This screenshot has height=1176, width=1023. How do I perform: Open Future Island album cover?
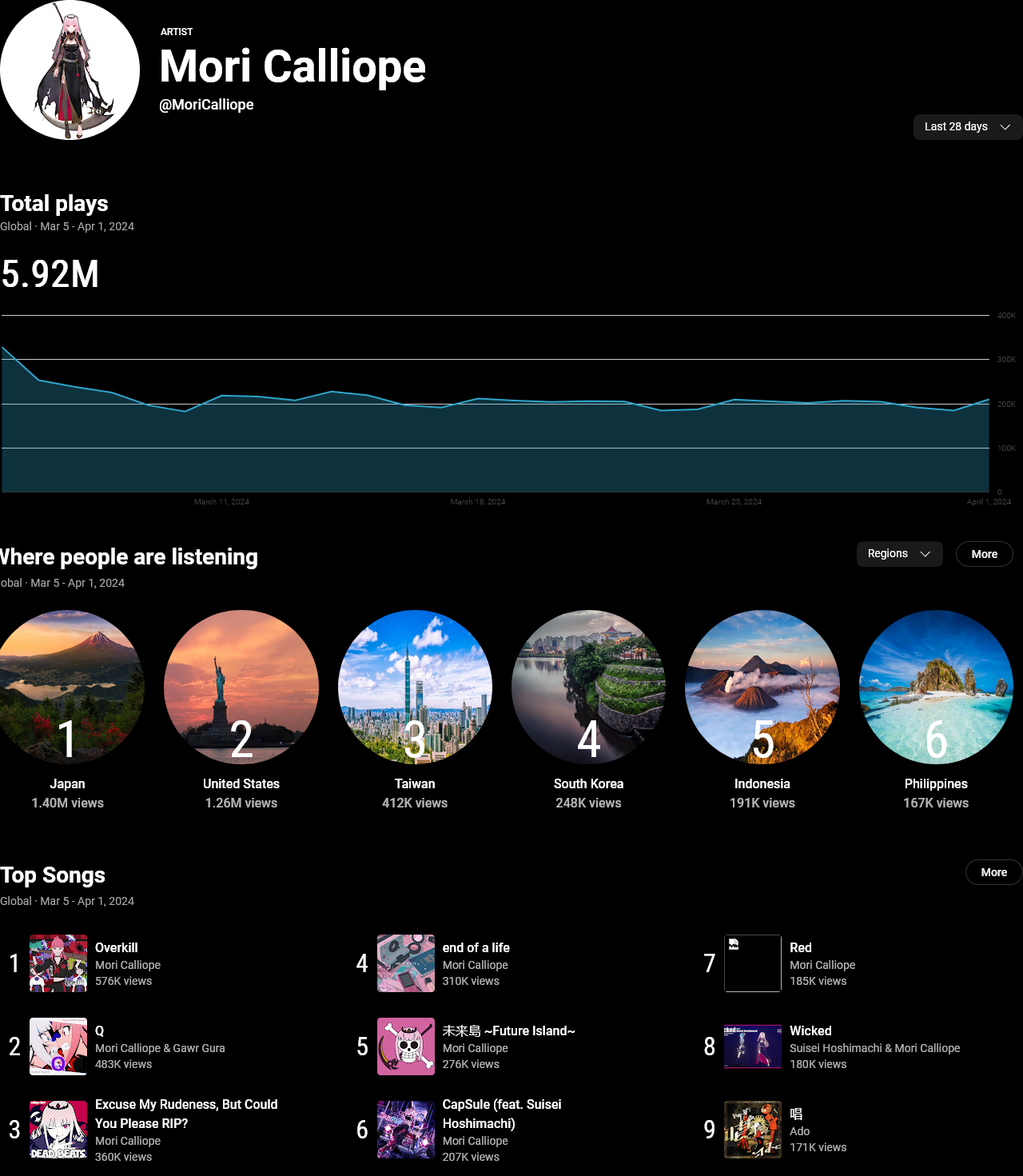tap(406, 1046)
